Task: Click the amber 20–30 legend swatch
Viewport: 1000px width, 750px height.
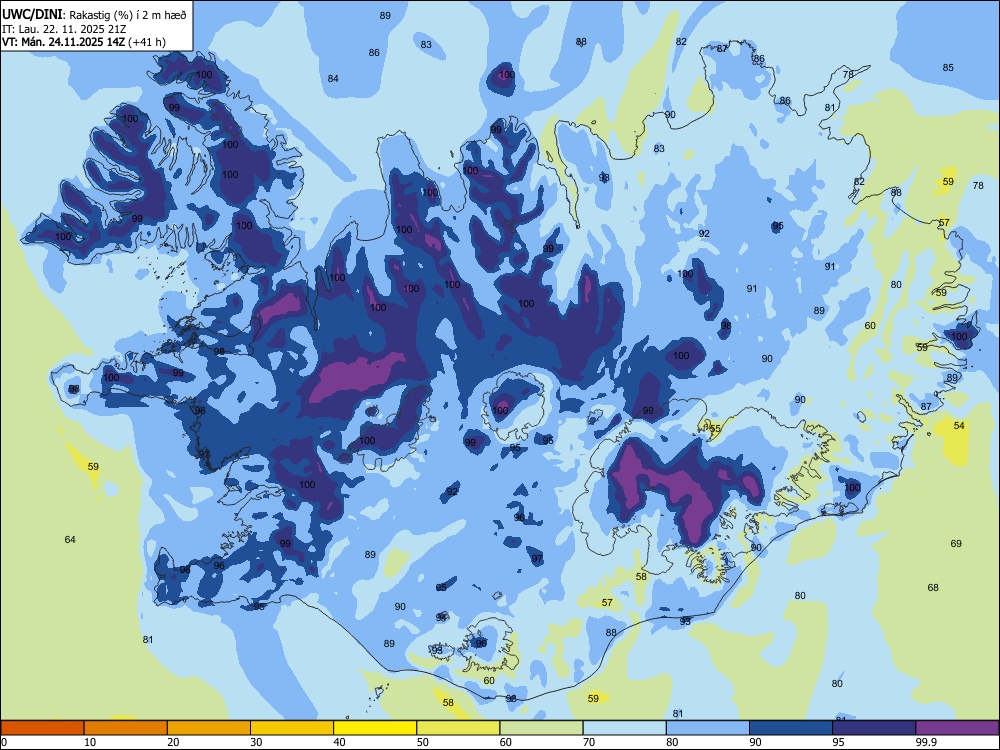Action: pos(209,728)
